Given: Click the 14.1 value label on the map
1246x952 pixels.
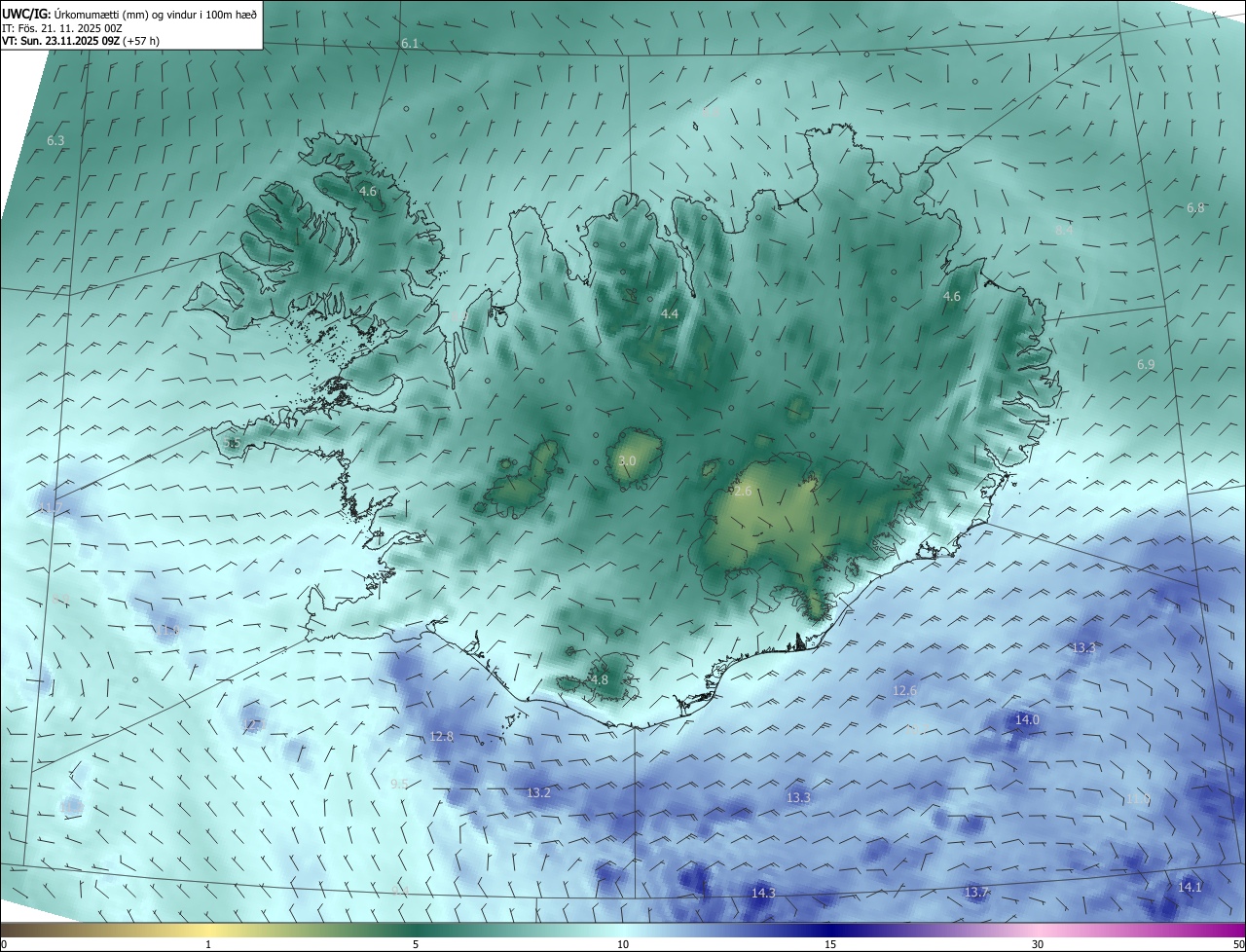Looking at the screenshot, I should click(1190, 887).
